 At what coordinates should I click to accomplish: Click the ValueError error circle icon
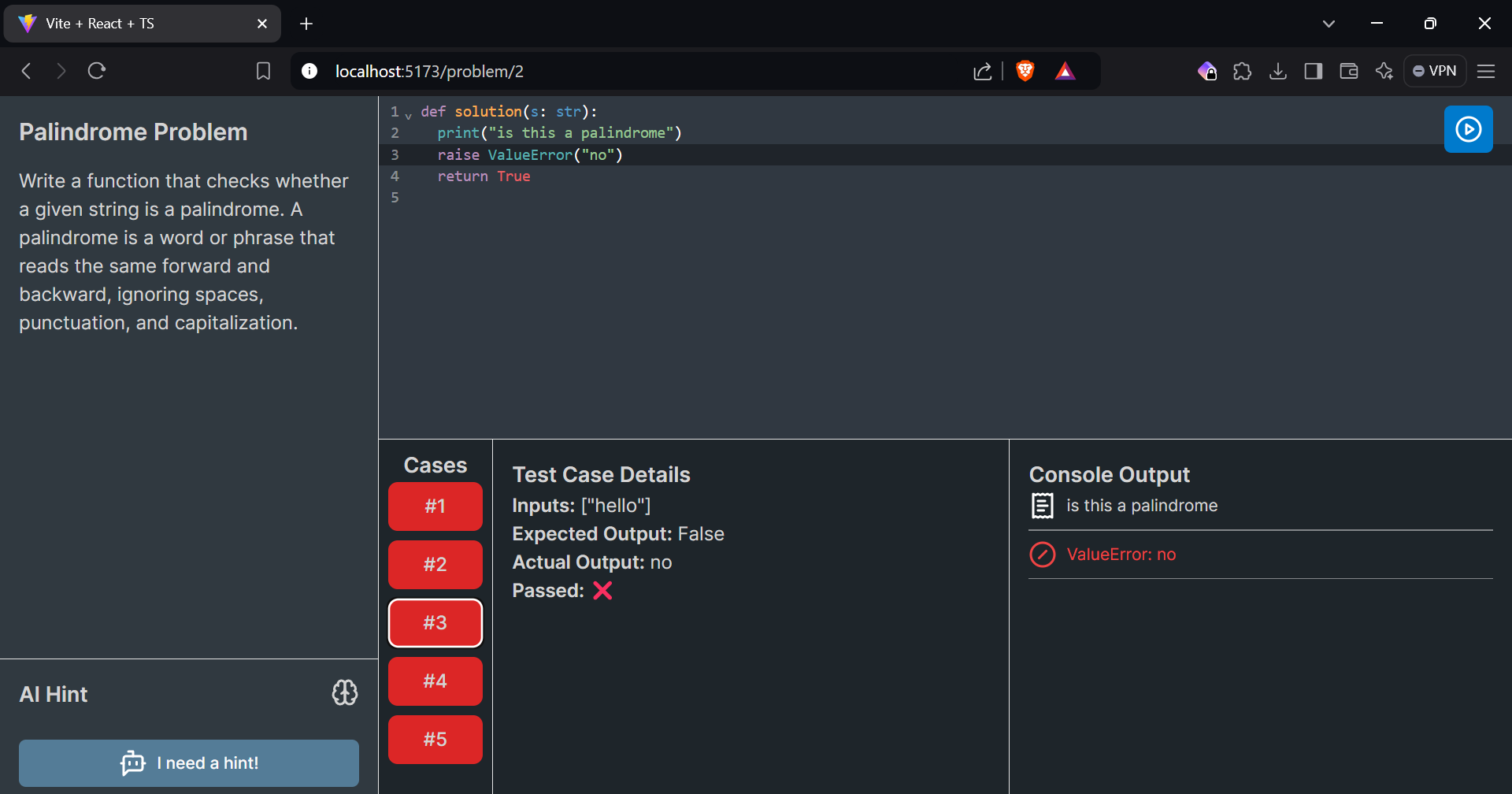point(1043,555)
